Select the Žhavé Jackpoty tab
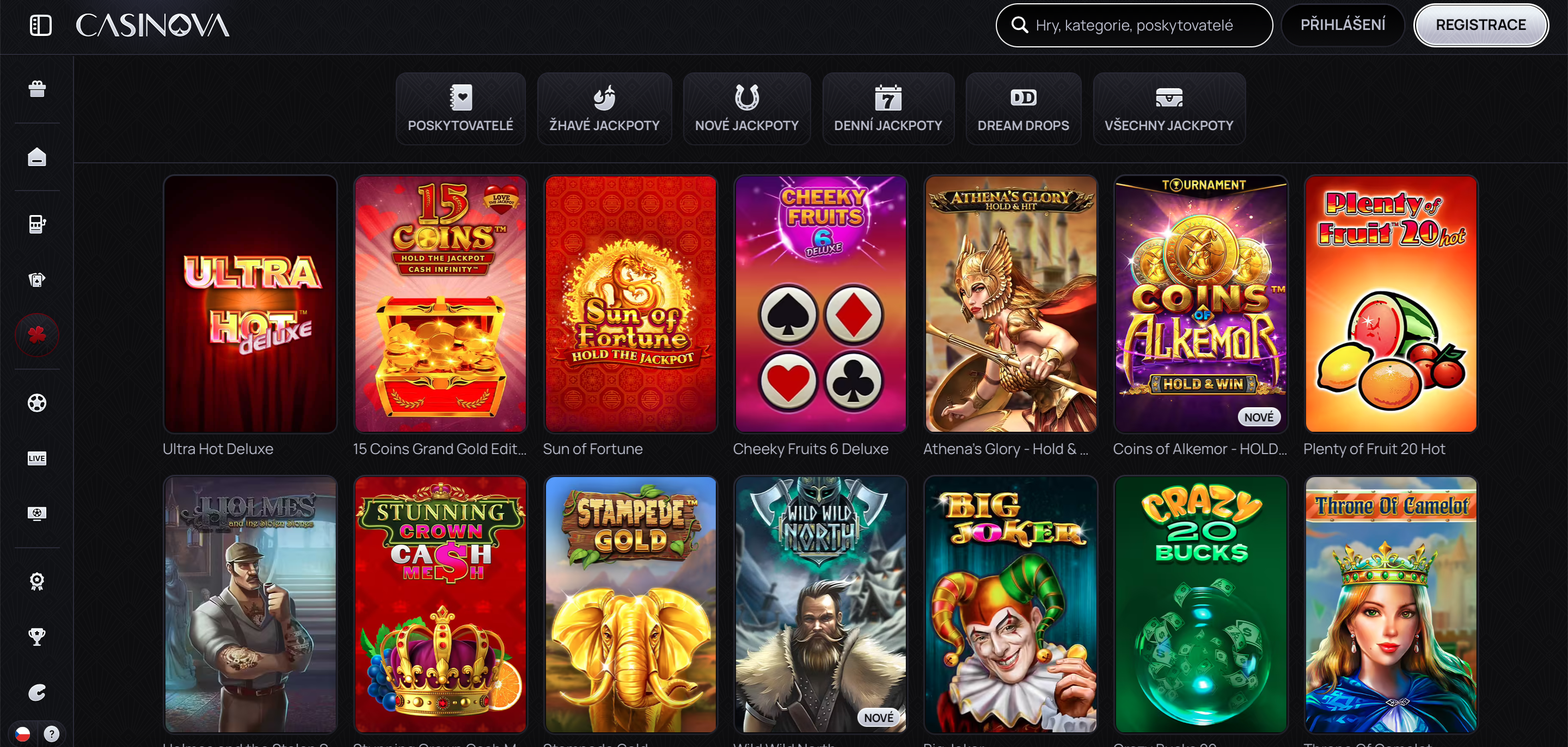The height and width of the screenshot is (747, 1568). coord(604,109)
